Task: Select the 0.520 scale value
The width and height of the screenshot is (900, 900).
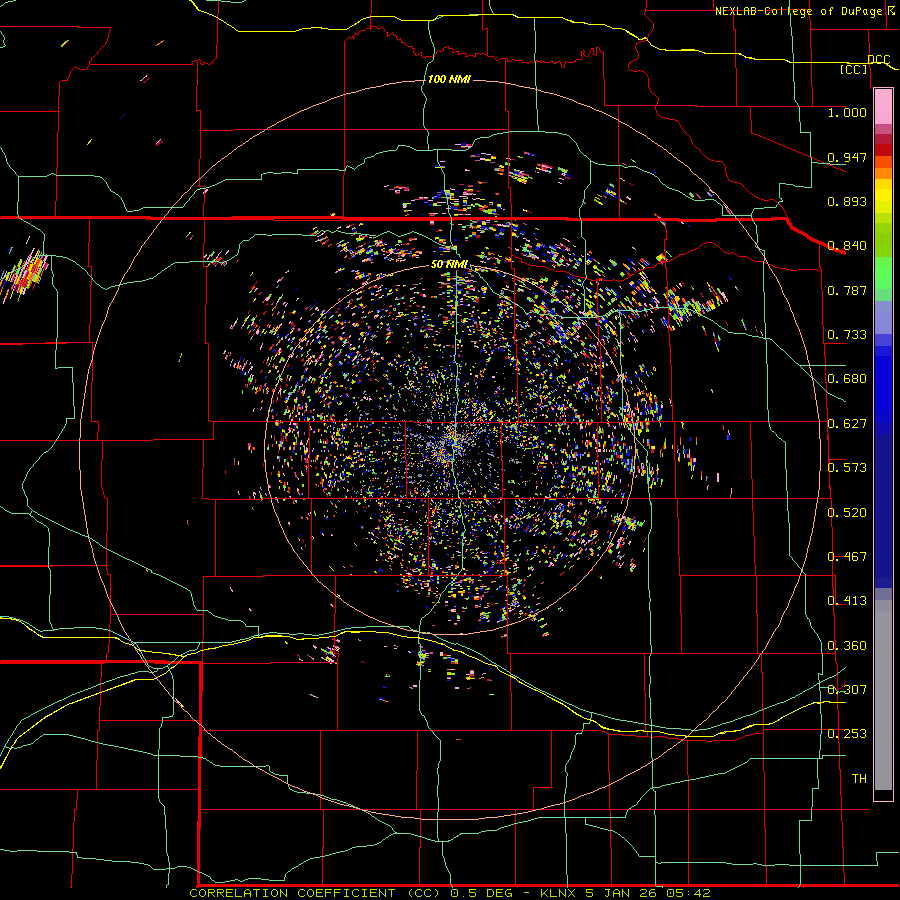Action: [x=847, y=513]
